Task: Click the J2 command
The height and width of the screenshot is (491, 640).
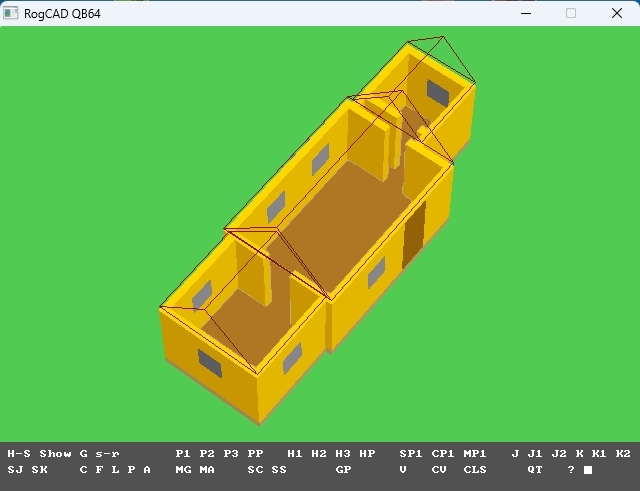Action: [559, 454]
